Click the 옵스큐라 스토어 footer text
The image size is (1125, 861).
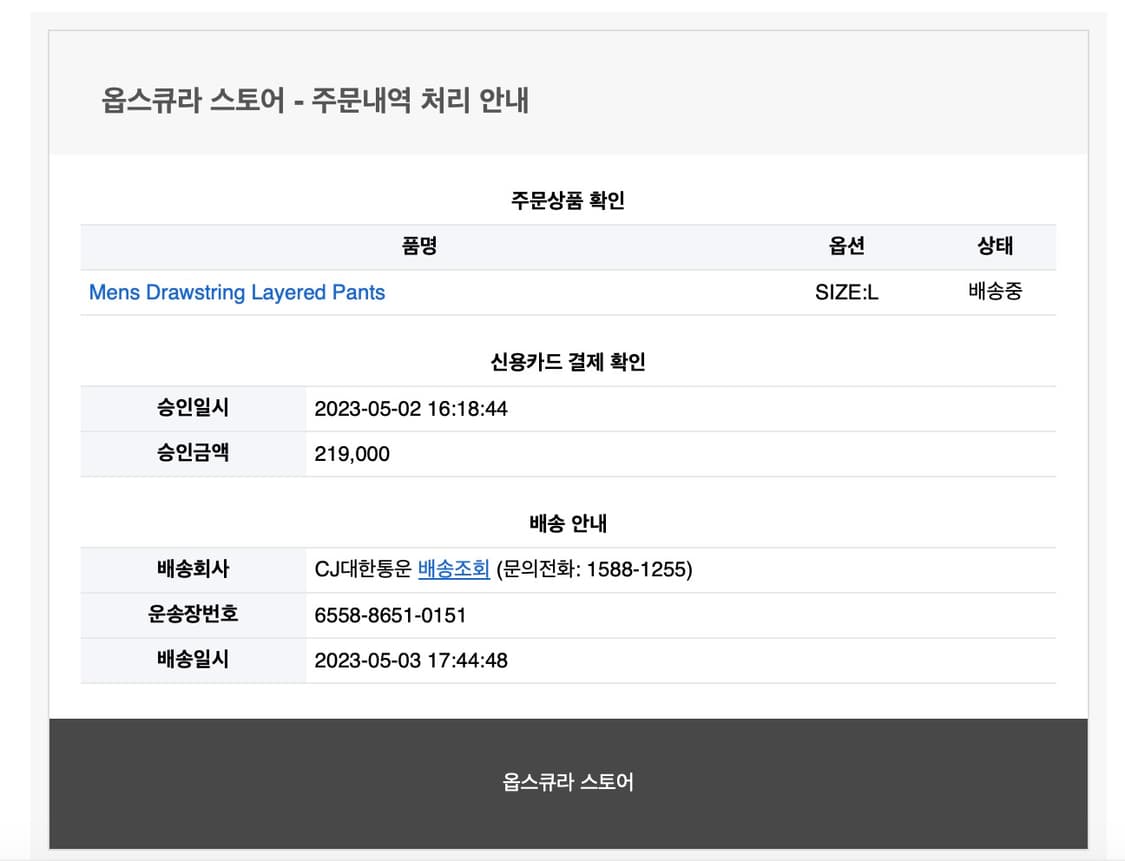567,782
